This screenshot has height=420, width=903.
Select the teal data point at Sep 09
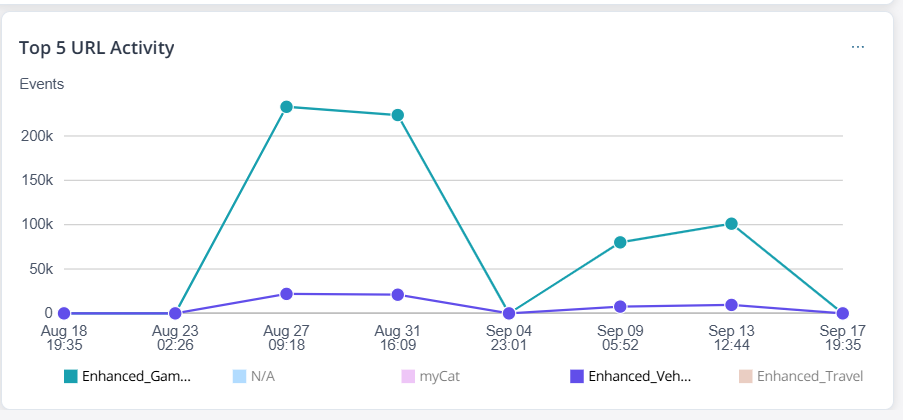[620, 242]
